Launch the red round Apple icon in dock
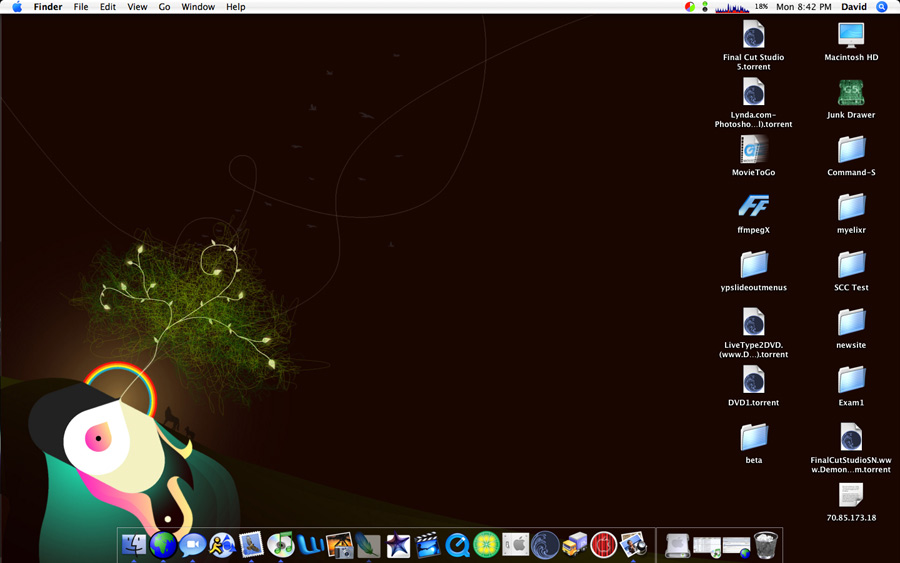Viewport: 900px width, 563px height. [603, 545]
